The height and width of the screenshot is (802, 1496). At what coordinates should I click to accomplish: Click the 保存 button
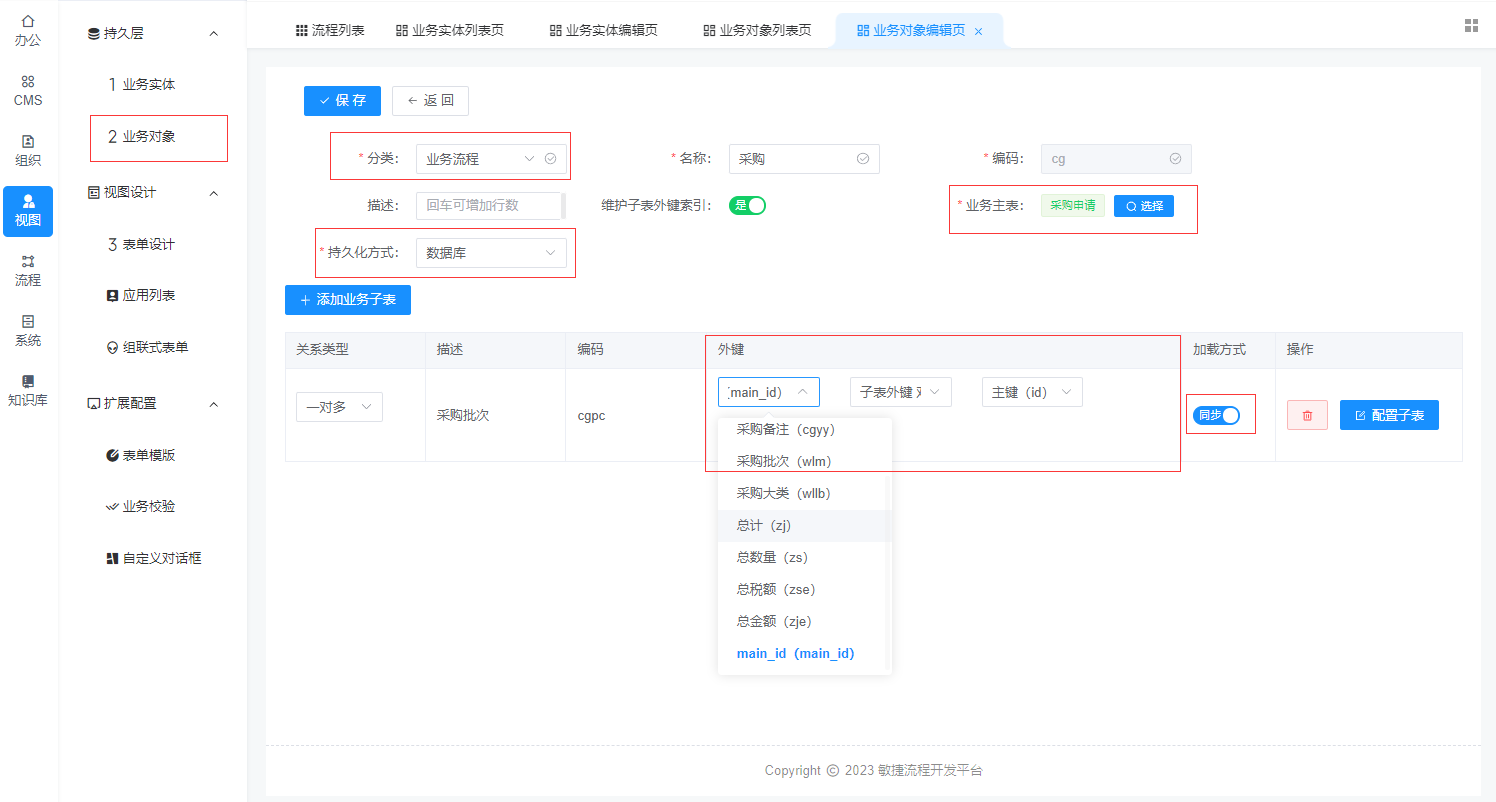pyautogui.click(x=342, y=100)
